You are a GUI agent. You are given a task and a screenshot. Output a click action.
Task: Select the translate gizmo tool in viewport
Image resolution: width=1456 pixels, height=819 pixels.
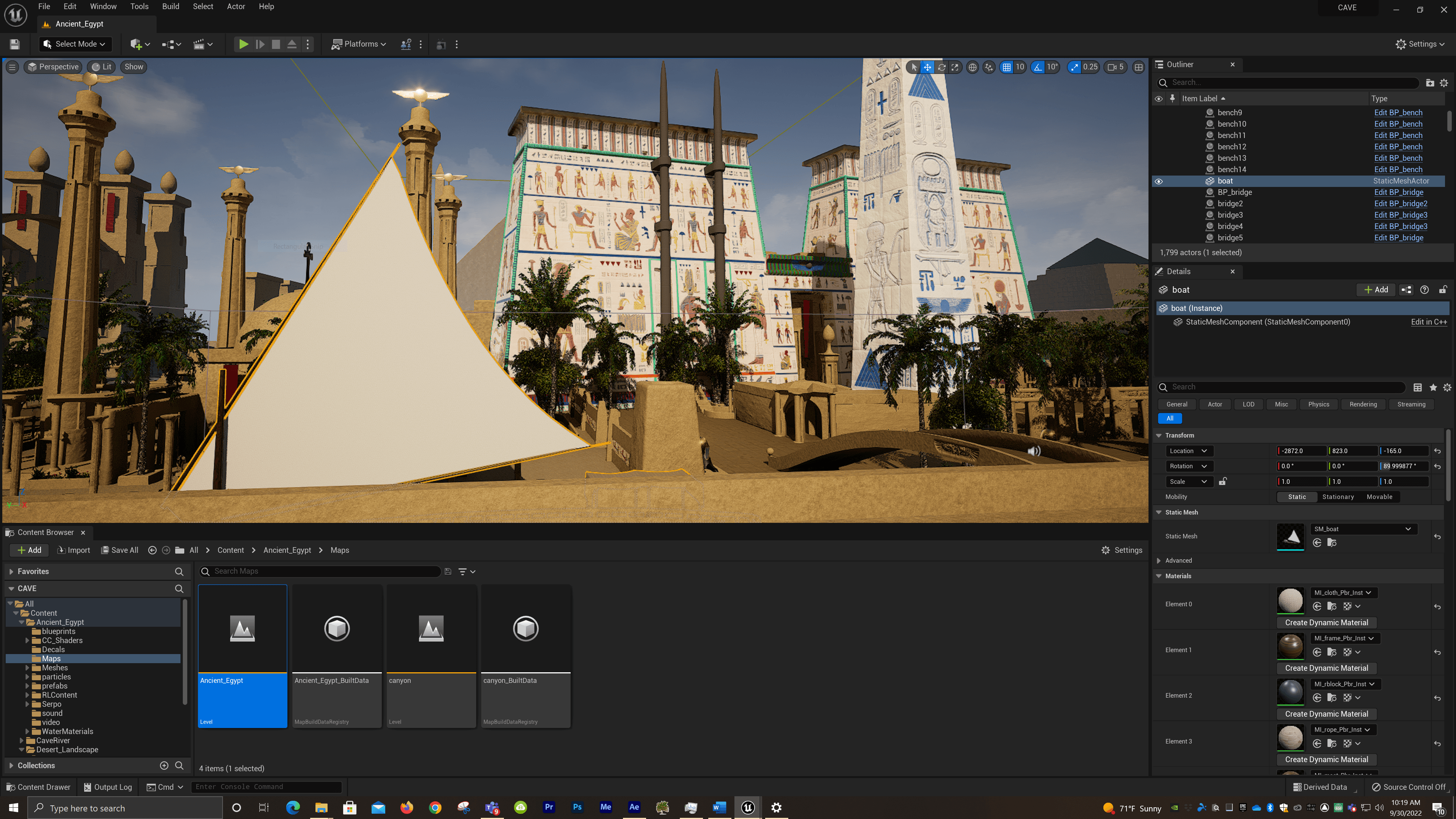click(x=927, y=67)
